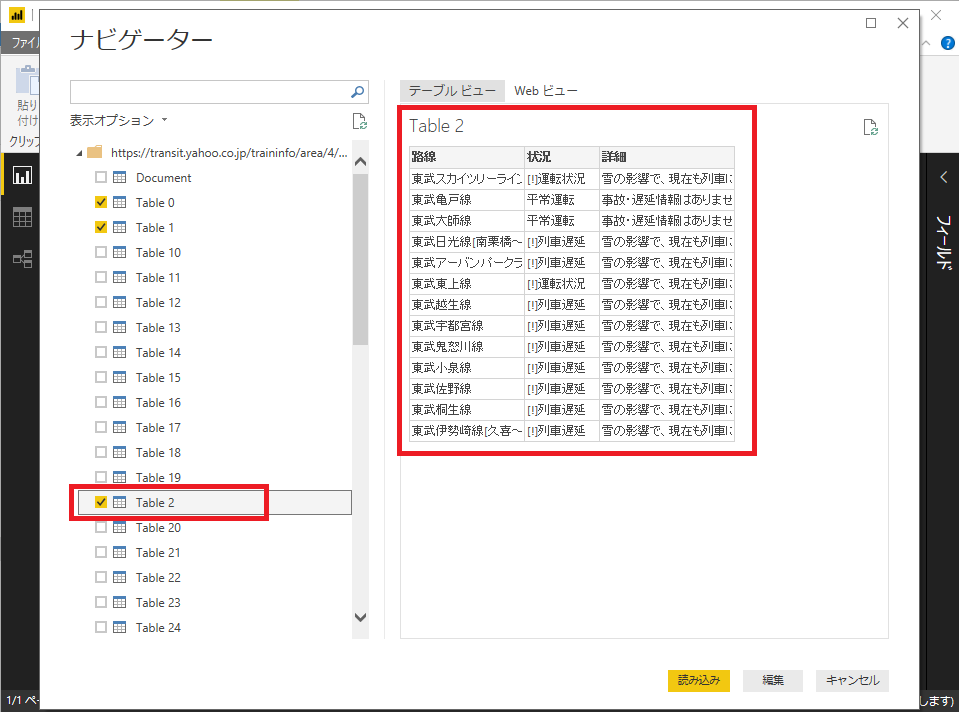Click the Navigator search input field
The image size is (959, 712).
tap(210, 92)
